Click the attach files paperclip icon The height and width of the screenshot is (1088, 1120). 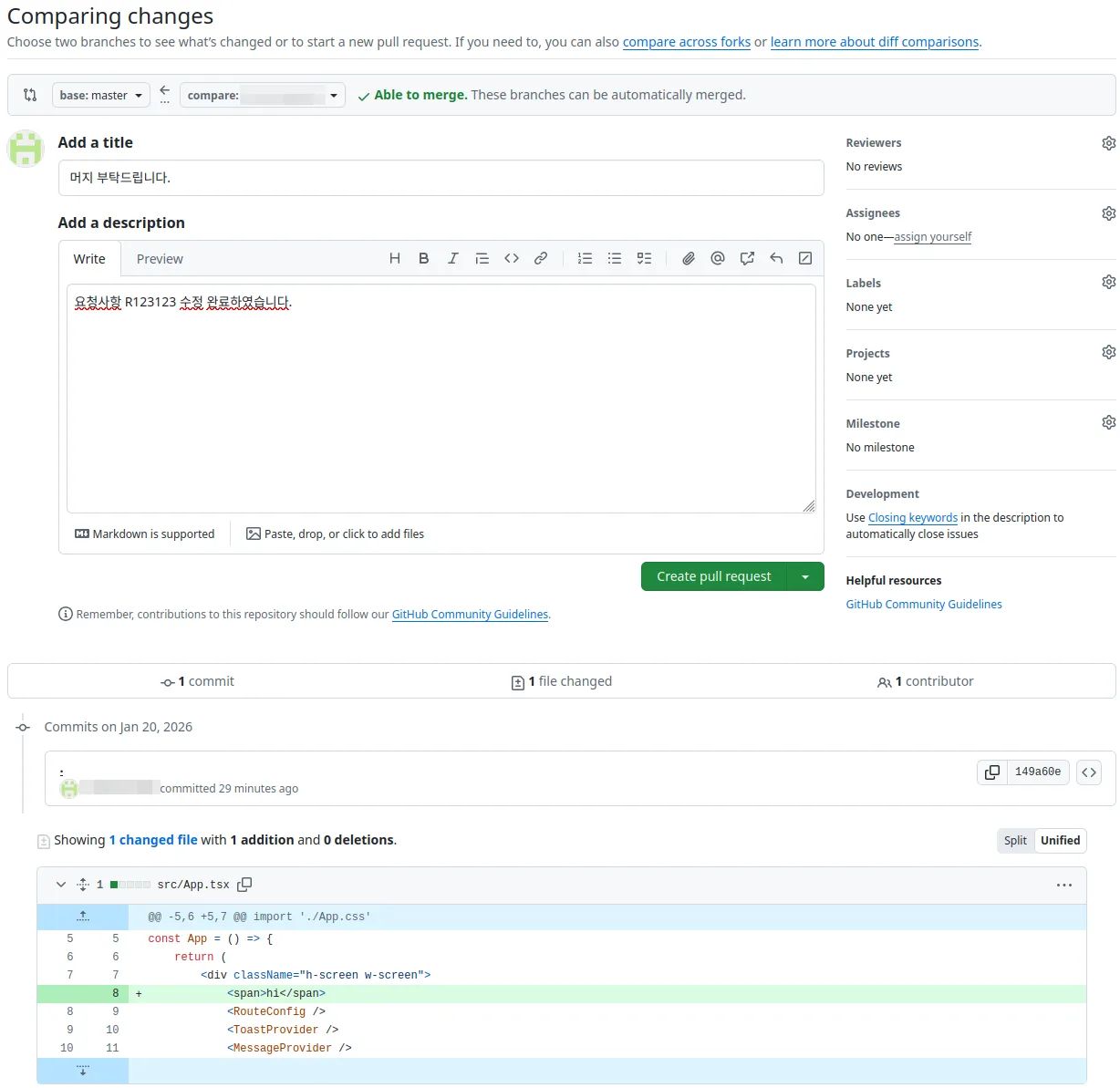pos(689,259)
